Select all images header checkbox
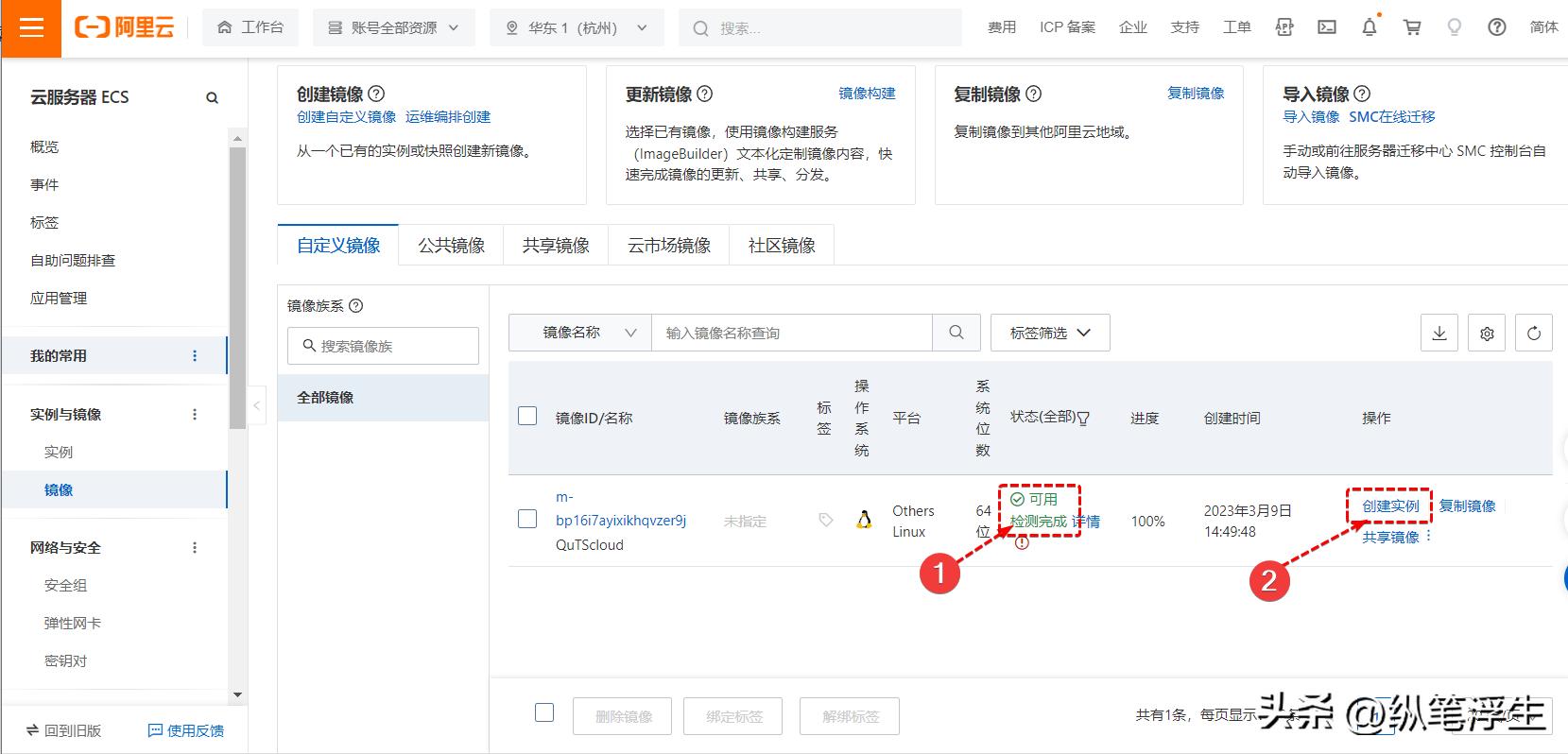Image resolution: width=1568 pixels, height=754 pixels. coord(527,416)
